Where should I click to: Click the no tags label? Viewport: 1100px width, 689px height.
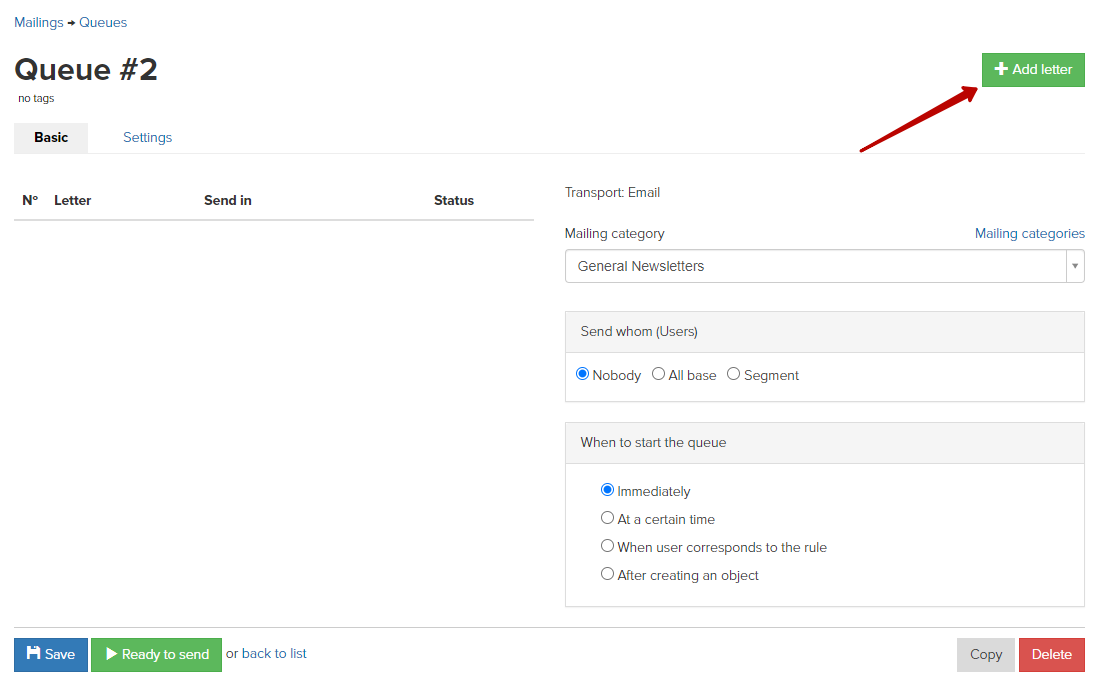(x=36, y=98)
